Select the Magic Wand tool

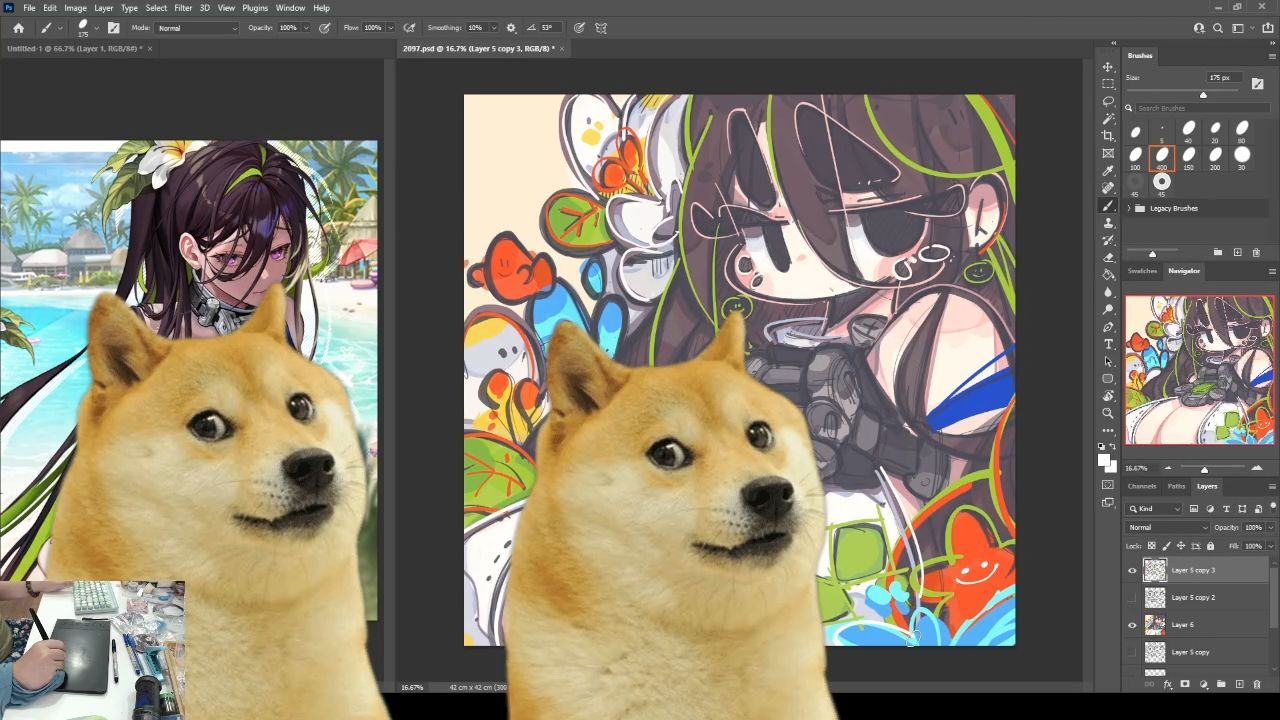[x=1108, y=119]
